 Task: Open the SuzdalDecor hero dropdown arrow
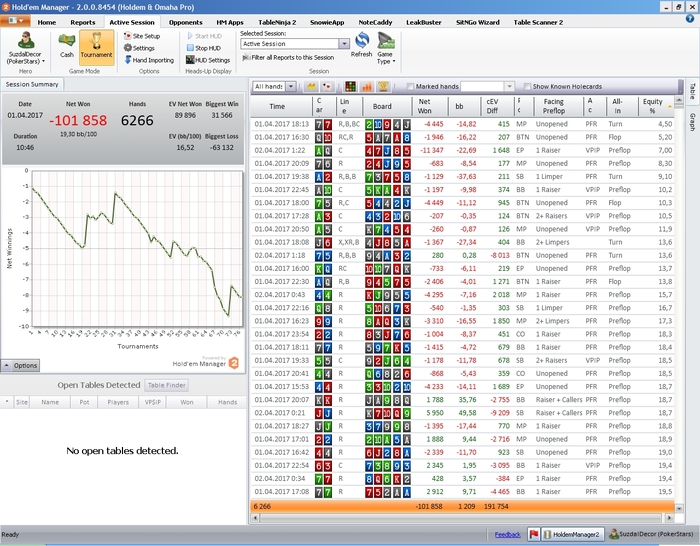43,62
